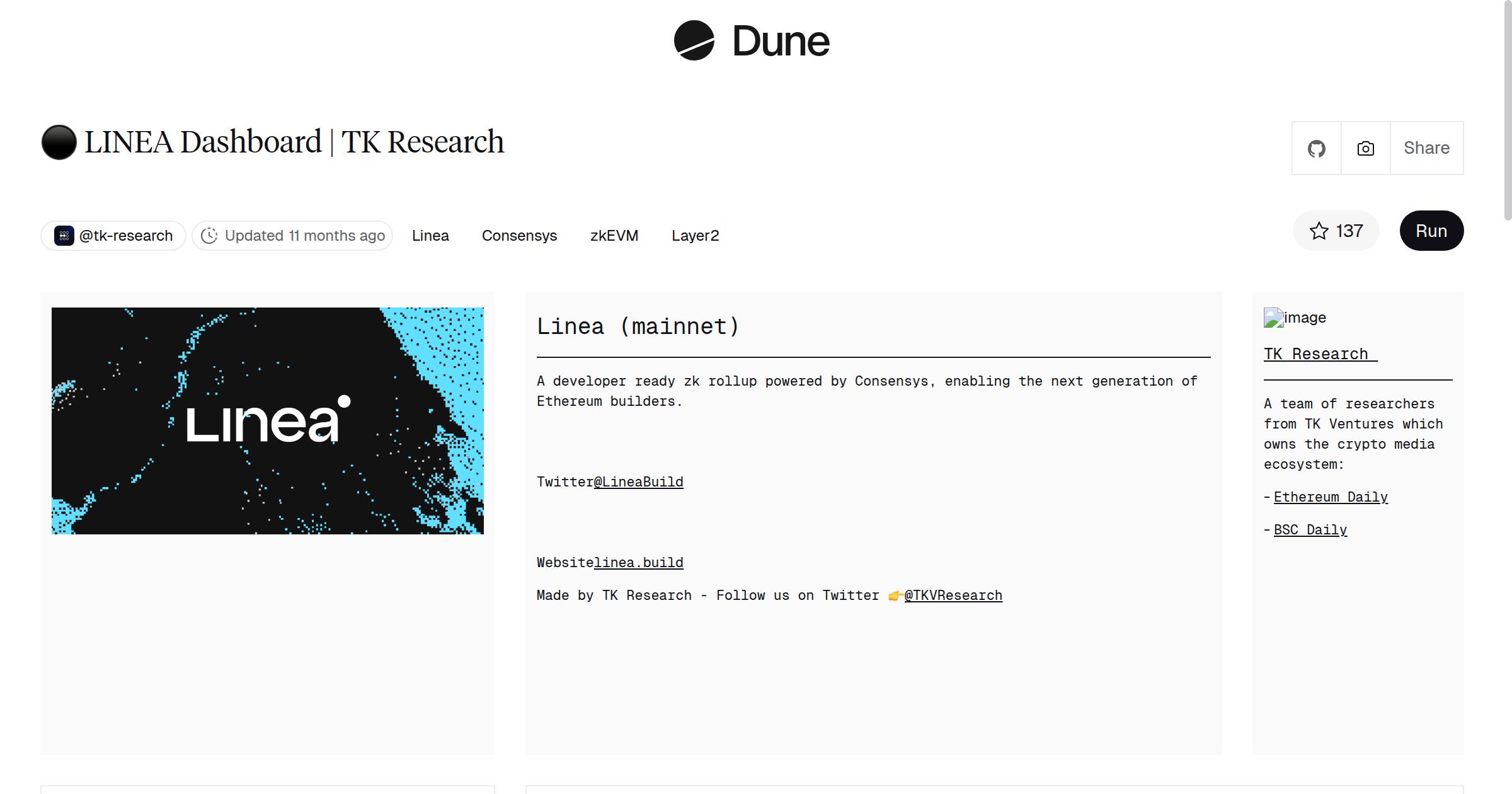Select the star icon next to 137
This screenshot has width=1512, height=794.
point(1320,231)
